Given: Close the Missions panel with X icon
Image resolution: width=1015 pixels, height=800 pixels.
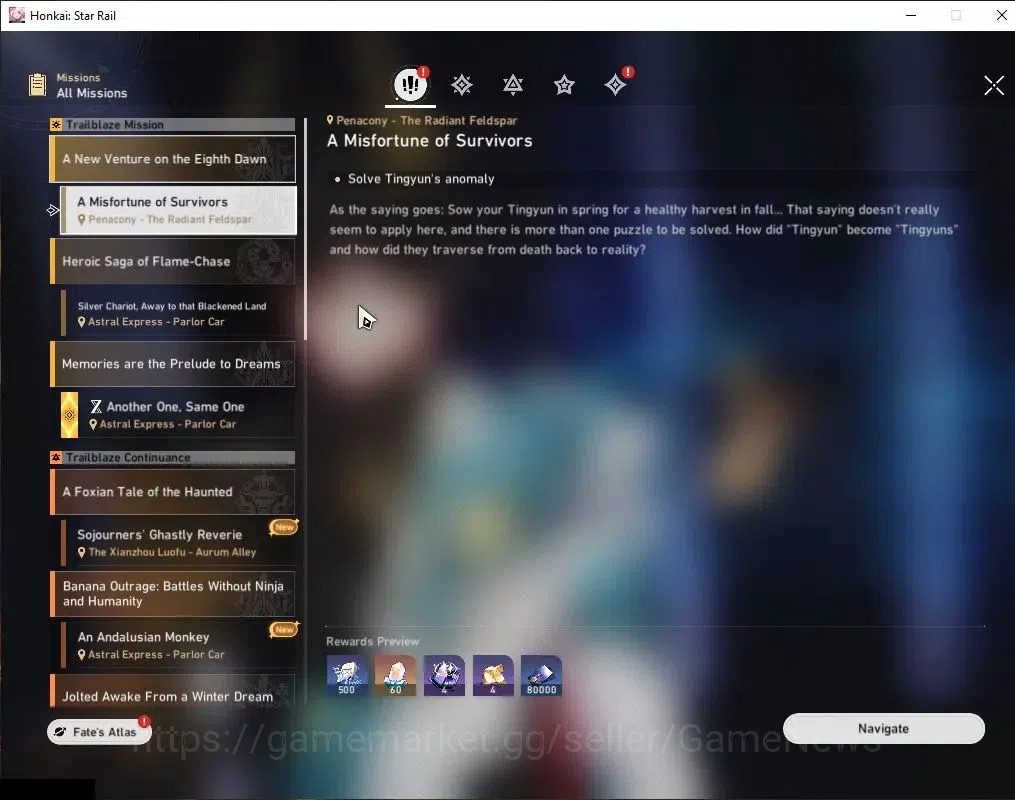Looking at the screenshot, I should pos(994,85).
